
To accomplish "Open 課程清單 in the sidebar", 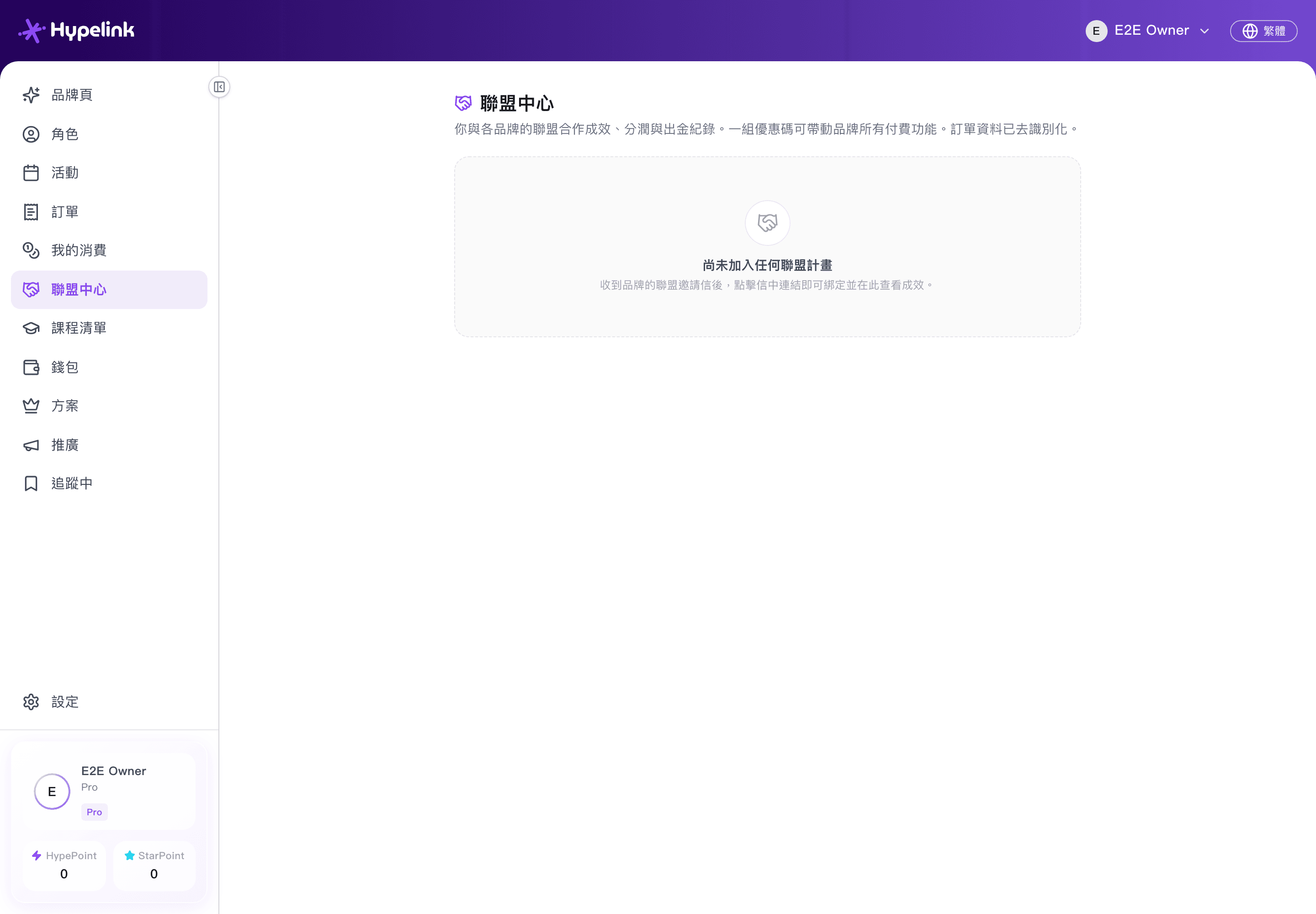I will point(109,328).
